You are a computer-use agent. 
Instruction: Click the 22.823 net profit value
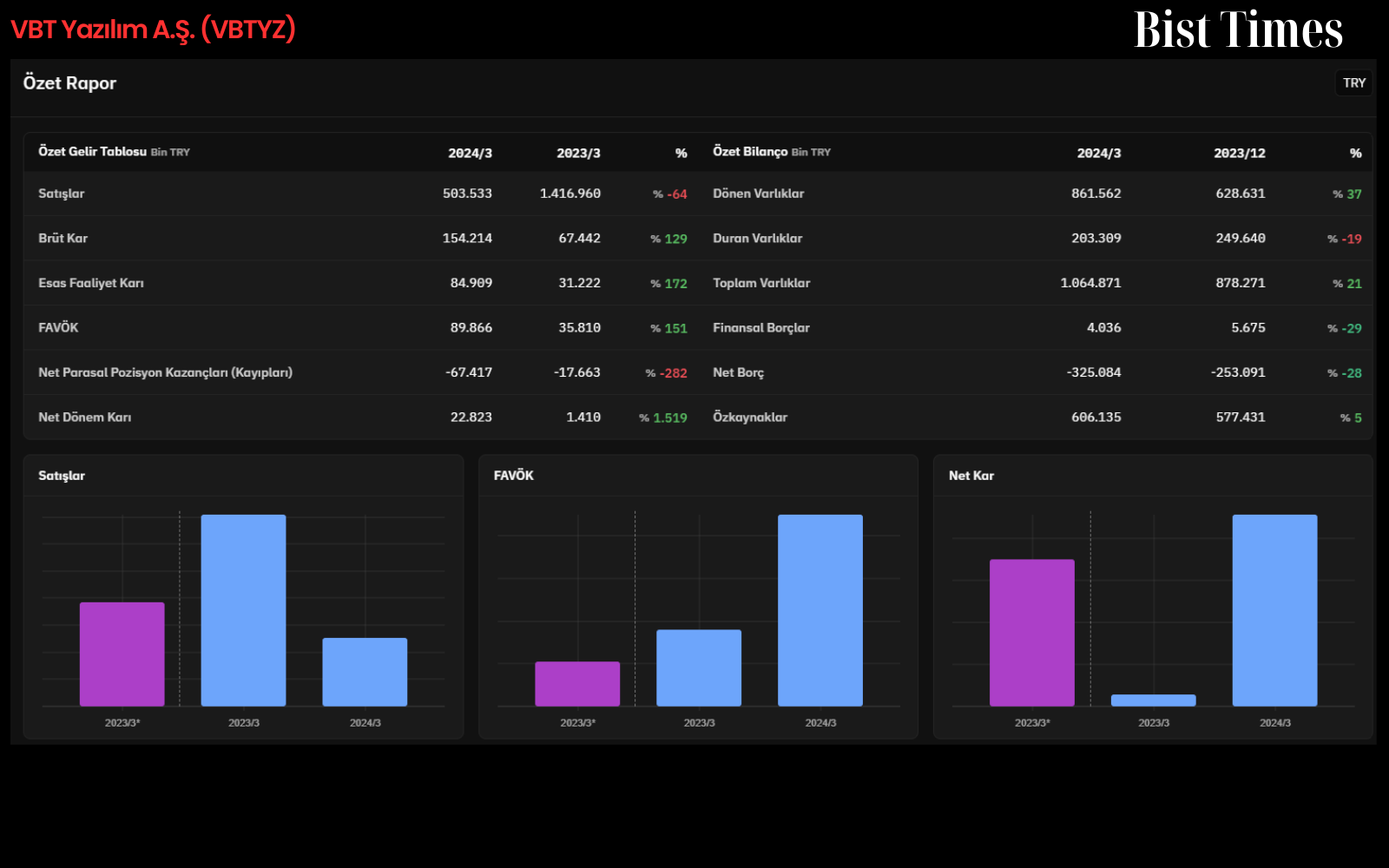click(471, 418)
